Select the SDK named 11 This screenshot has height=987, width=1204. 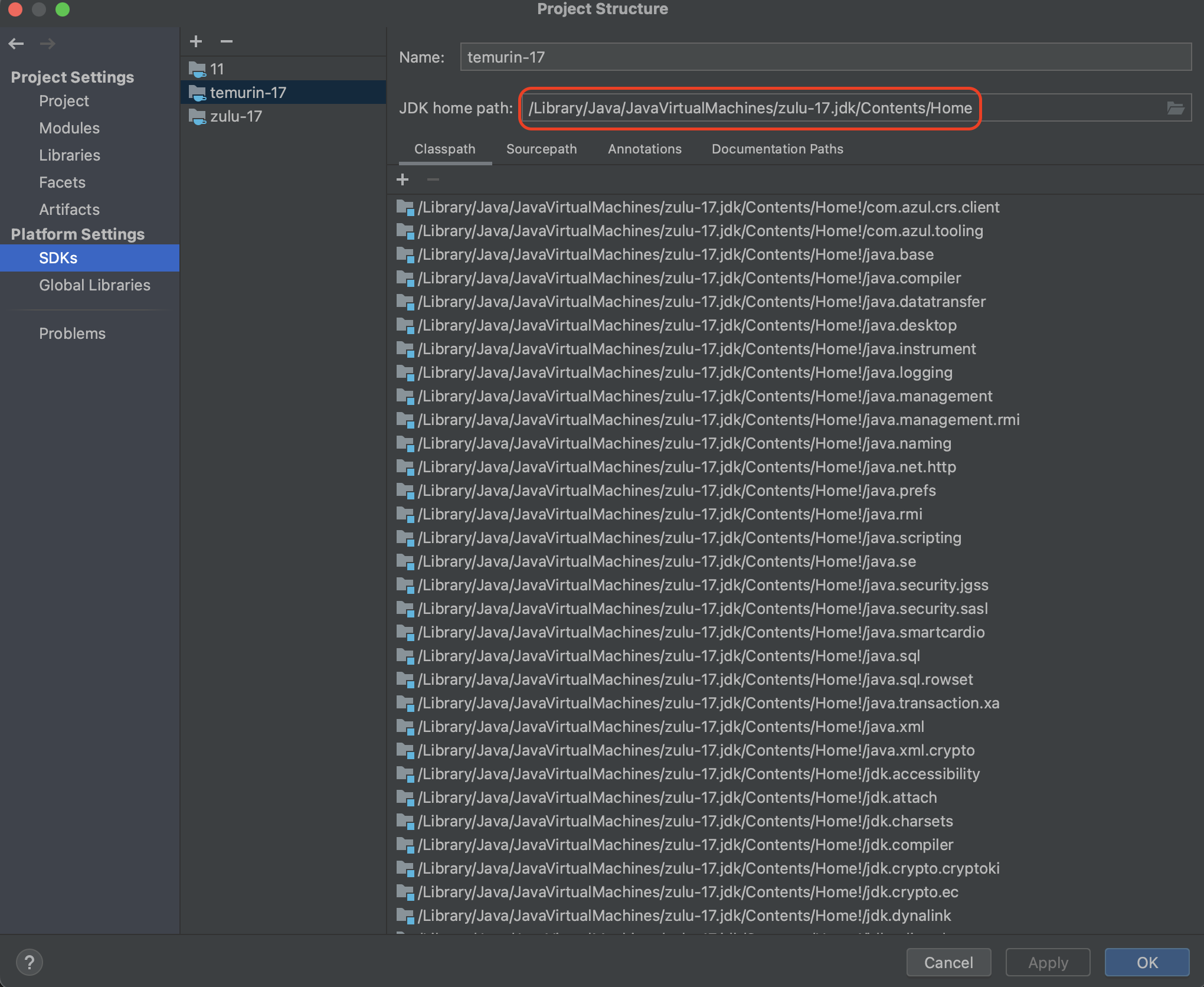point(217,69)
